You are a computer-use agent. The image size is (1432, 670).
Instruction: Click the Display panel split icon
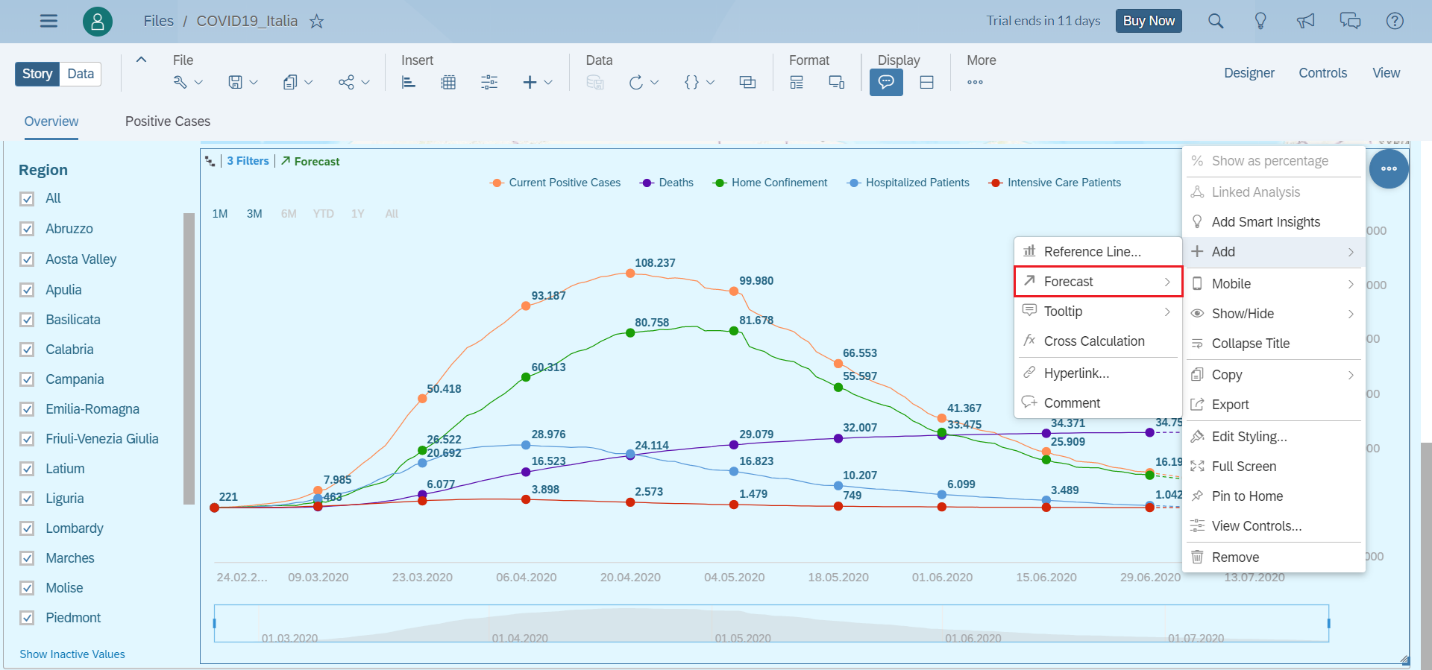coord(927,82)
